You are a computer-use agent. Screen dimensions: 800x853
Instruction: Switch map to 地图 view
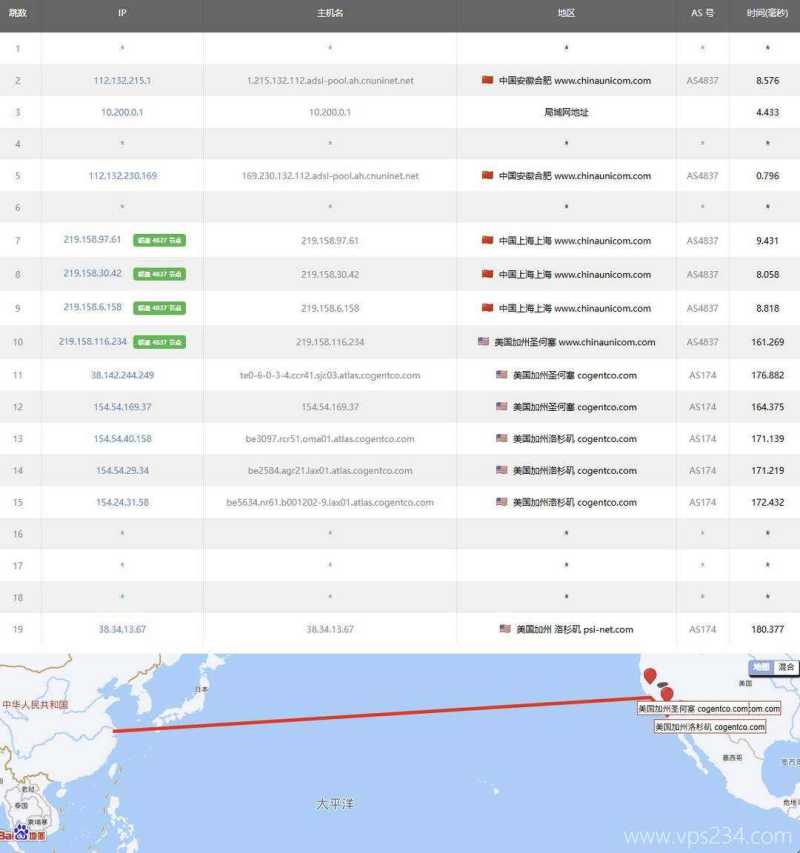[x=761, y=667]
